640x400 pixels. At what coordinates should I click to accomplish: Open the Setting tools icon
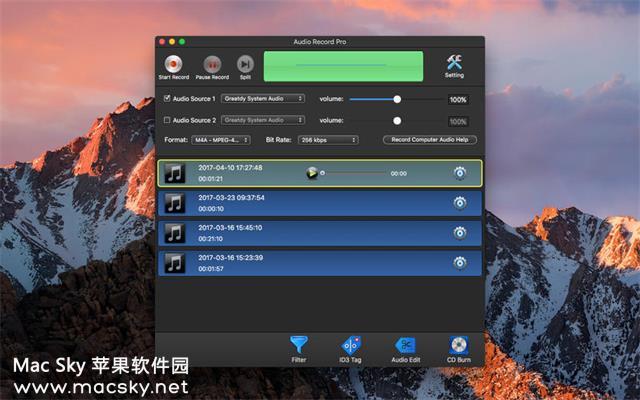click(454, 62)
